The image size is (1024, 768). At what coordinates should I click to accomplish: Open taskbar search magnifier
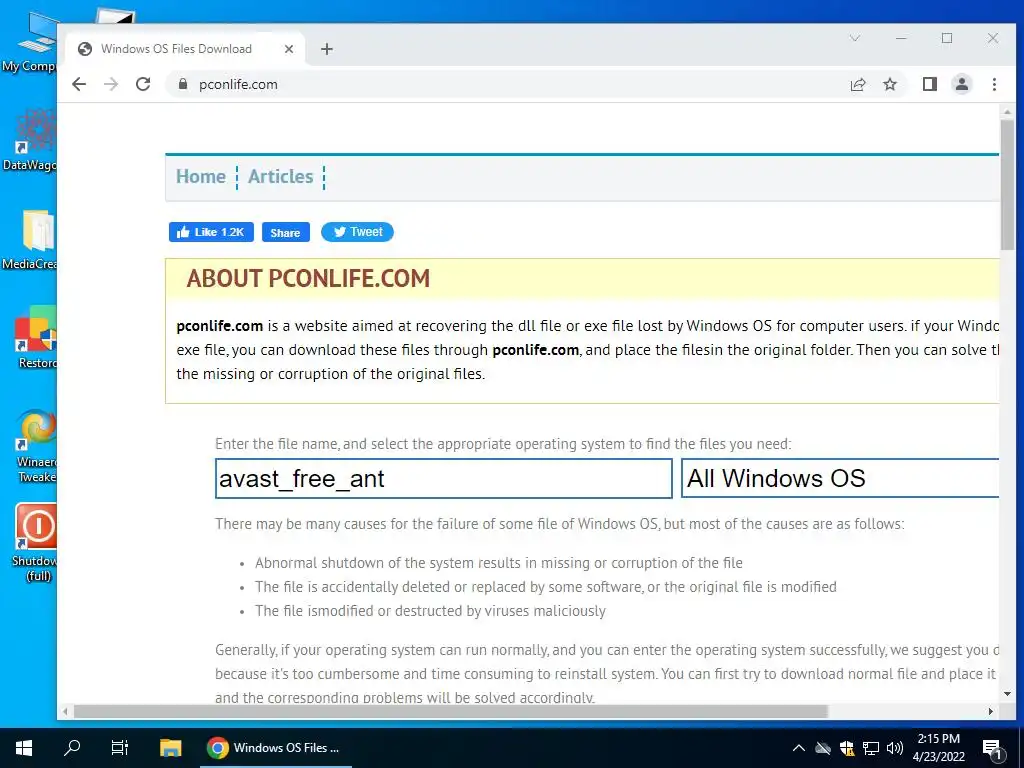(x=72, y=748)
